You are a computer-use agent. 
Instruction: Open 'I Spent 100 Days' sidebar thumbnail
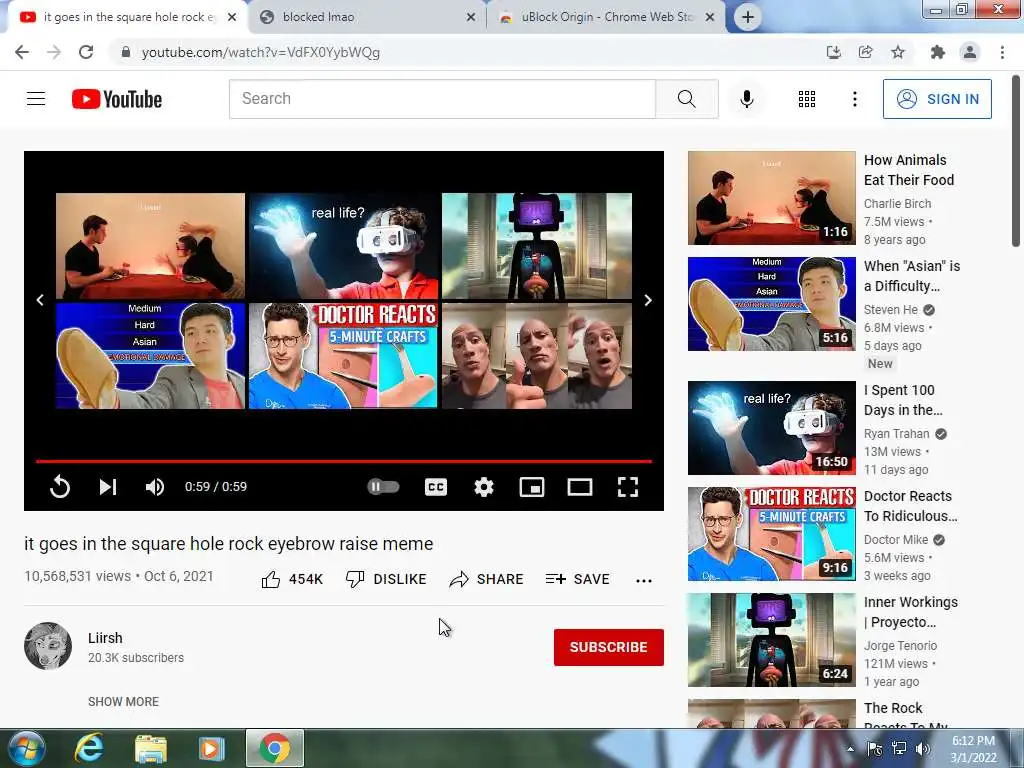(771, 428)
